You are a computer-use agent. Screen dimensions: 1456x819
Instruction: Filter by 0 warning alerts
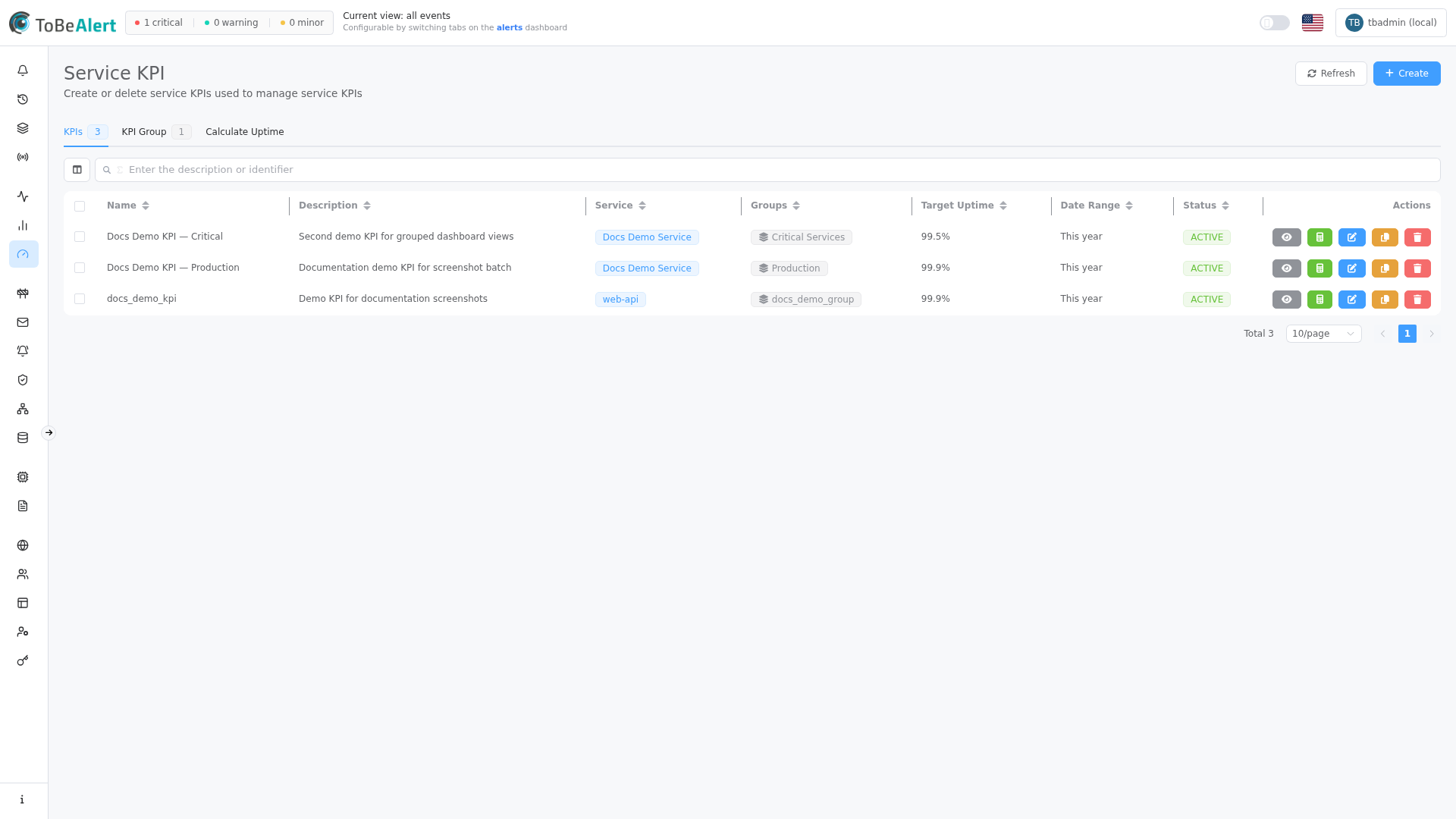231,23
